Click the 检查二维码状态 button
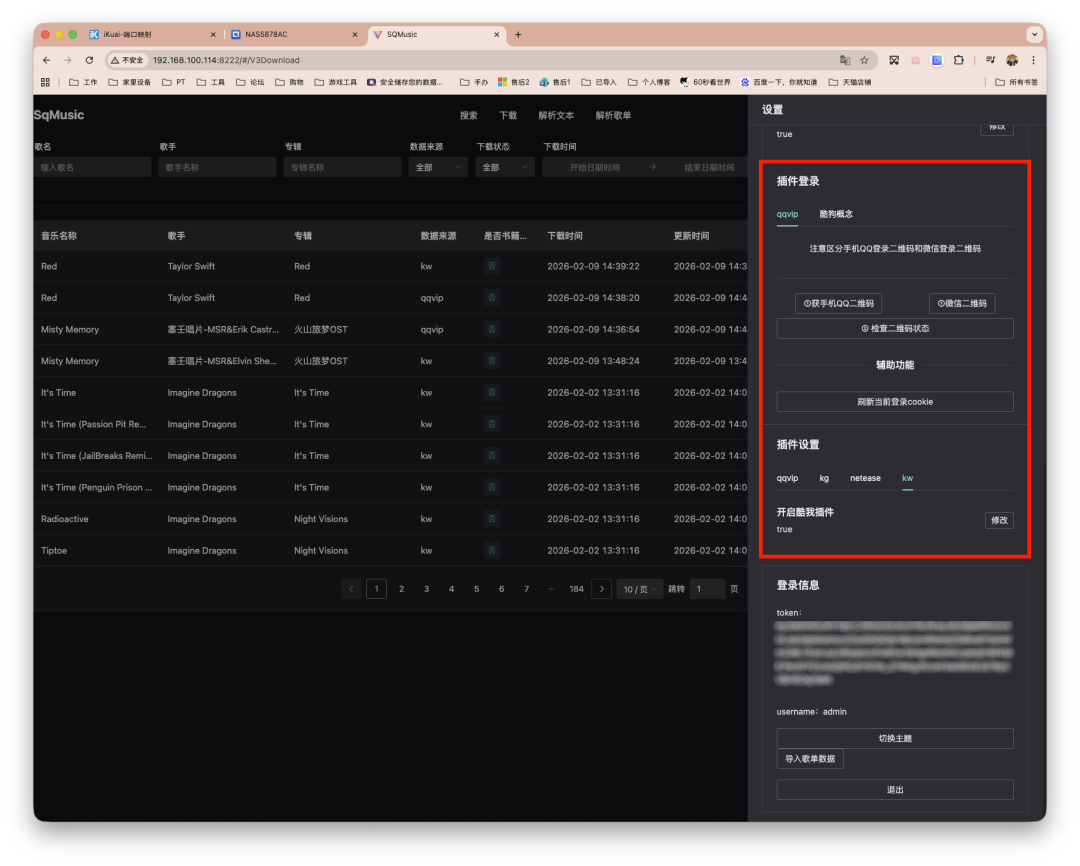The width and height of the screenshot is (1080, 866). coord(894,328)
